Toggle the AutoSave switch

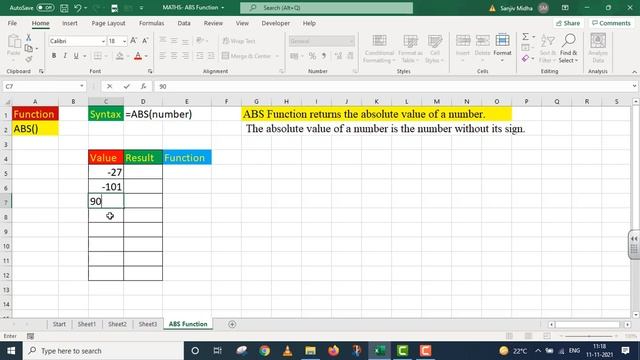click(x=45, y=8)
